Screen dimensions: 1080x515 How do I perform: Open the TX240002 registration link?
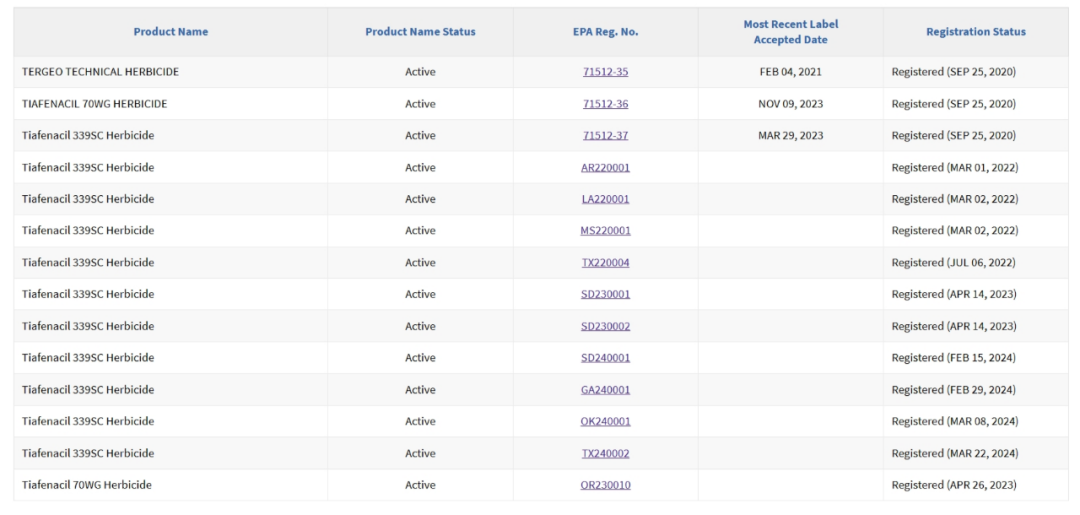tap(605, 454)
